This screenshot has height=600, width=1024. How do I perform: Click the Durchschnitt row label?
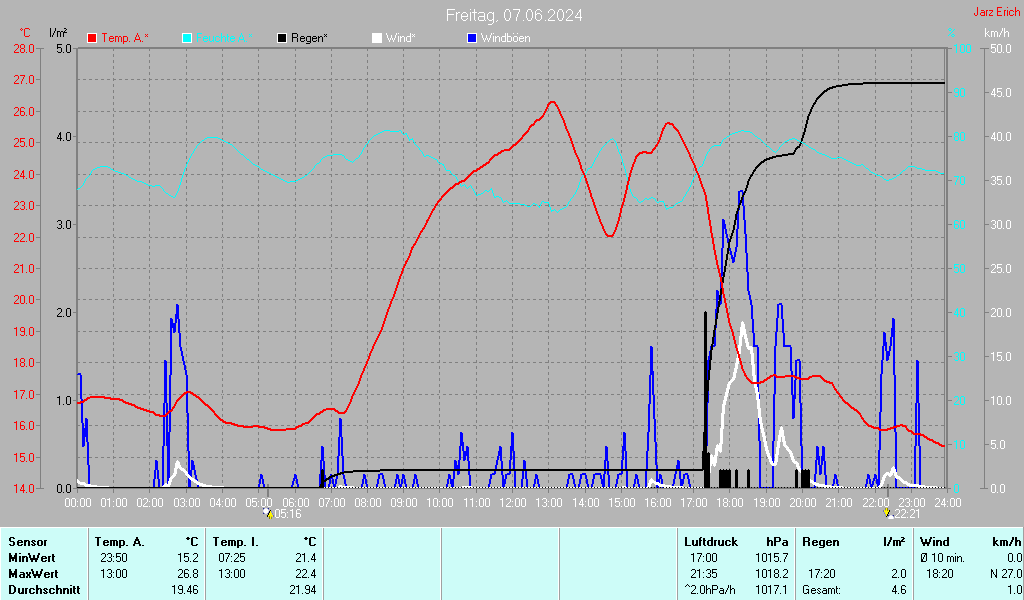pos(43,590)
